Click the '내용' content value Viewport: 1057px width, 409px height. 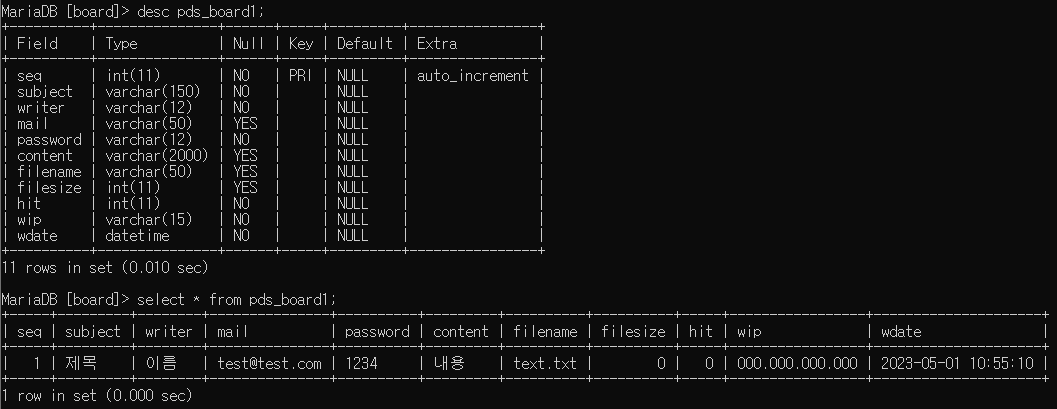tap(449, 364)
